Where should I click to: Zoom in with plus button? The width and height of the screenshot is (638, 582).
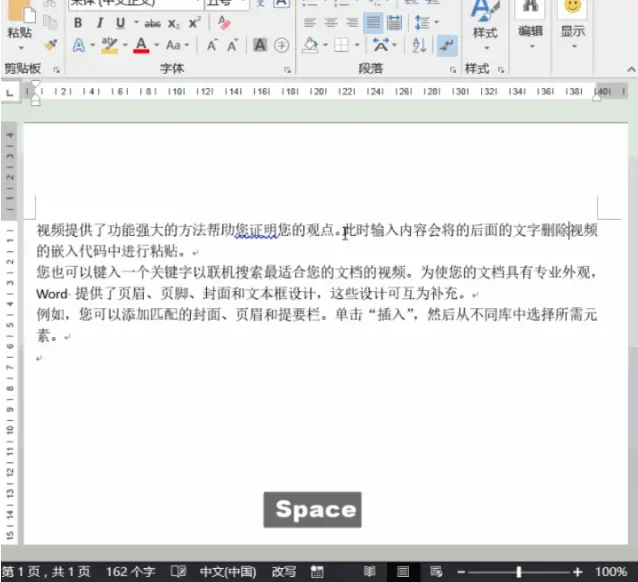[x=577, y=572]
